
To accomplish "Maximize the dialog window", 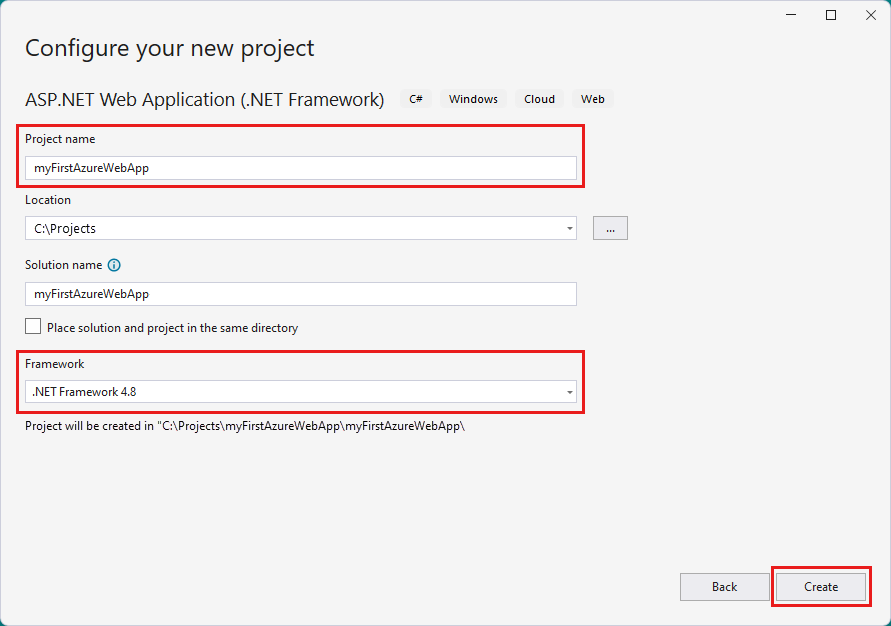I will pyautogui.click(x=830, y=15).
